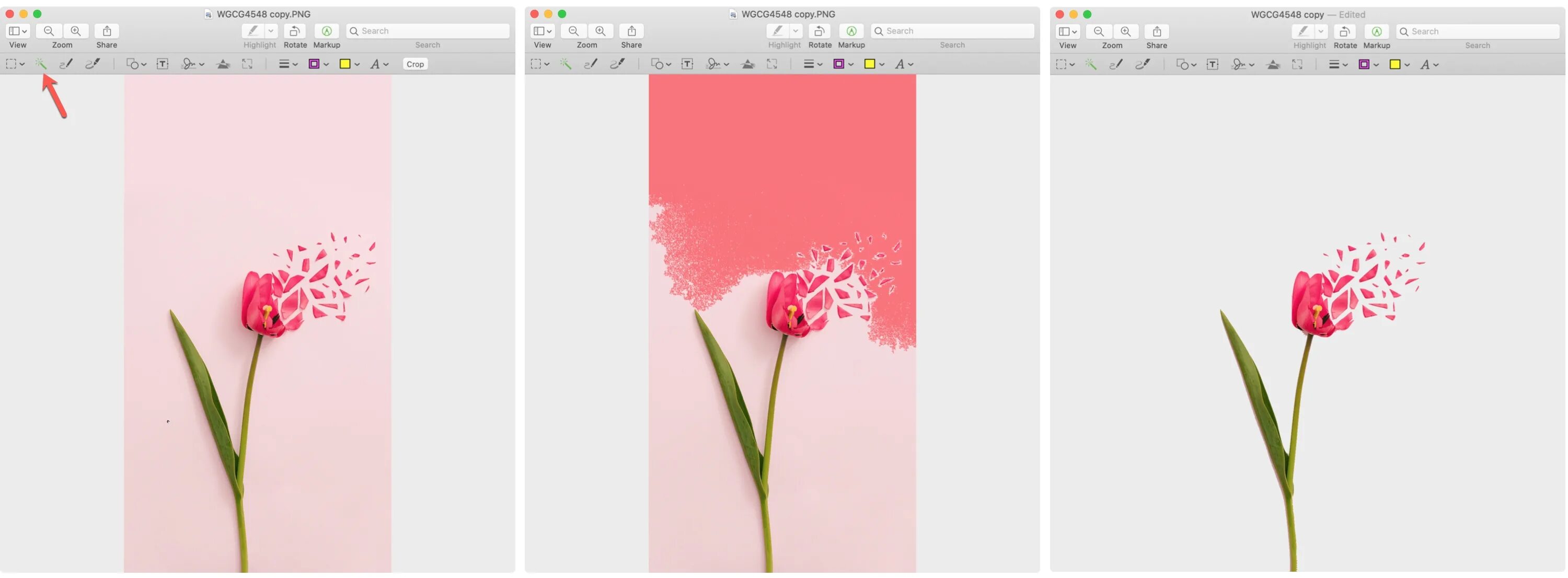This screenshot has width=1568, height=578.
Task: Open Shapes dropdown in left window
Action: tap(136, 64)
